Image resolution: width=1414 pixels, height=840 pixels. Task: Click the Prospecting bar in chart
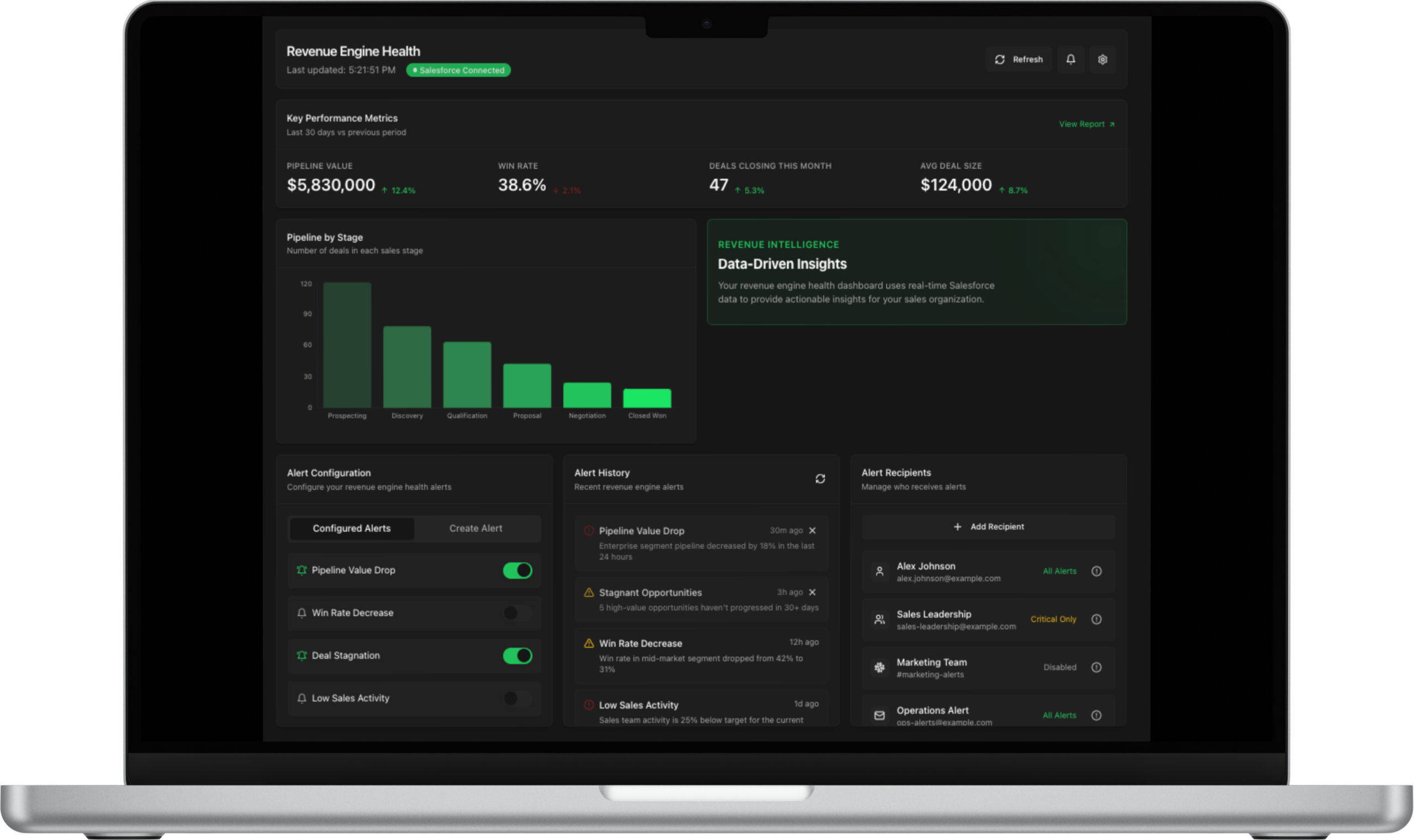pyautogui.click(x=347, y=345)
